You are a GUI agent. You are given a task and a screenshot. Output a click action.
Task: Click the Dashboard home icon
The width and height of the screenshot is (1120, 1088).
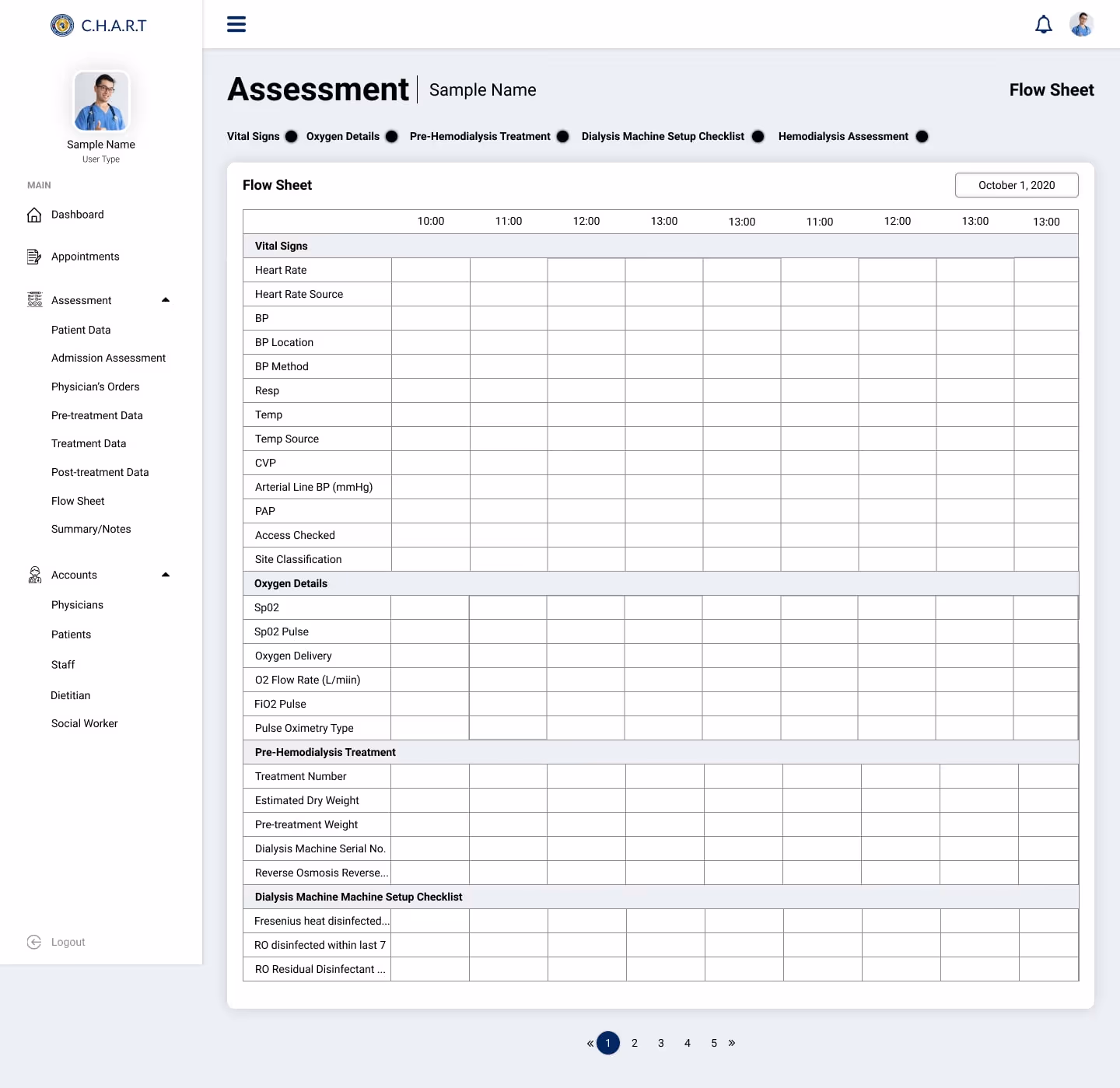[34, 215]
